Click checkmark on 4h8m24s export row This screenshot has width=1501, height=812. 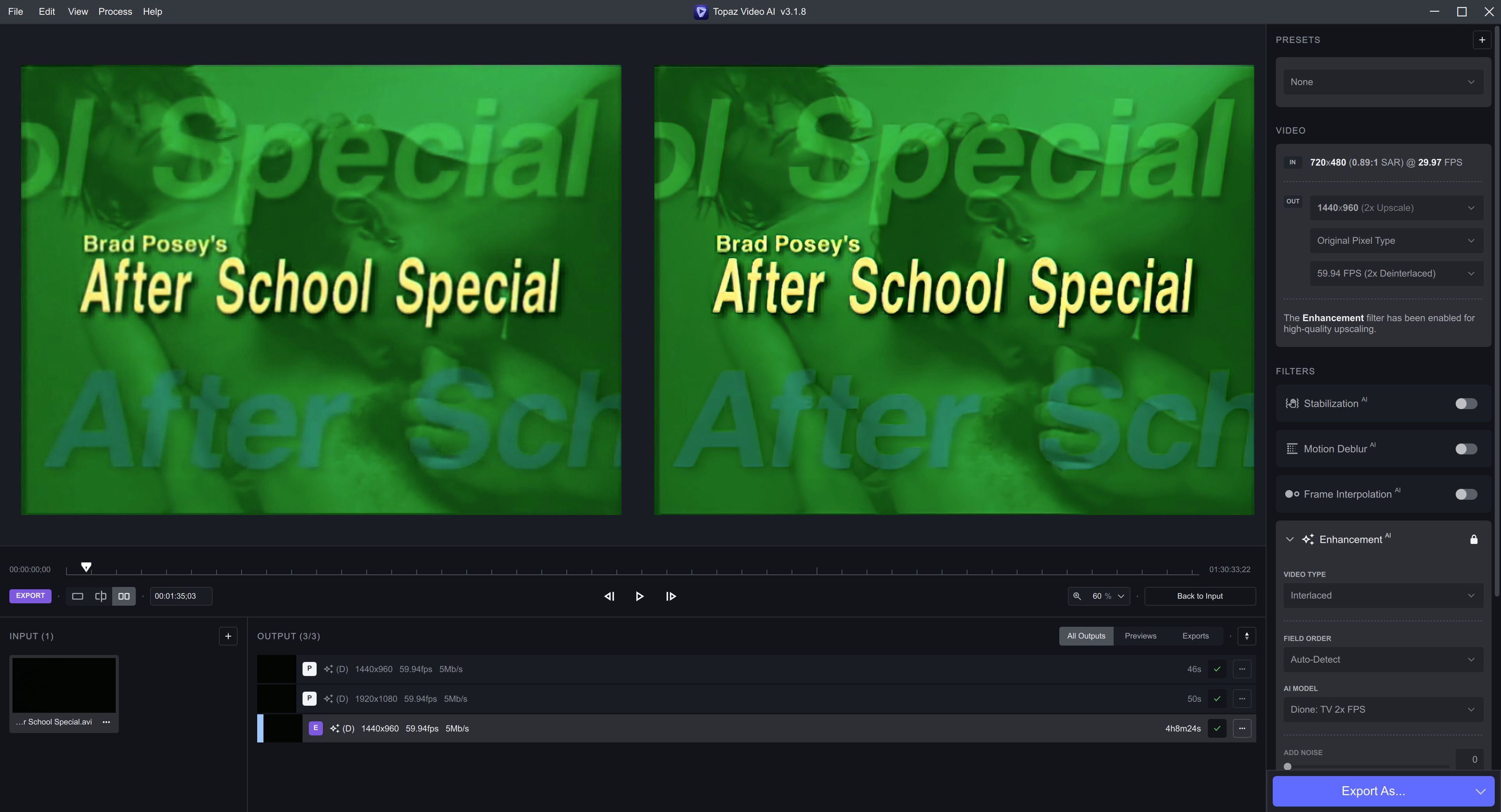(1217, 728)
